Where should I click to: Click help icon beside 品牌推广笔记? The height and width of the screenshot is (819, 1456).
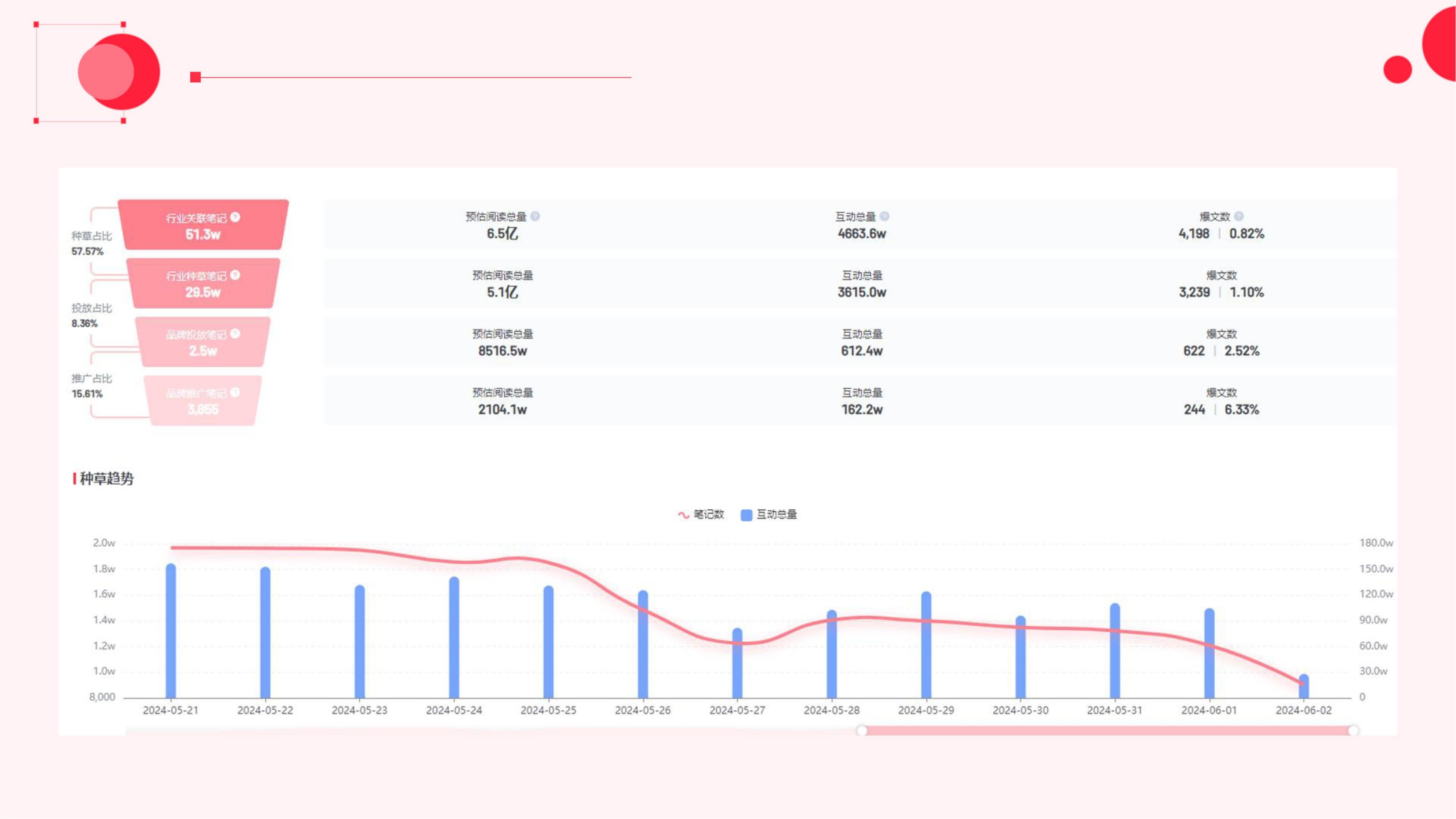tap(236, 392)
